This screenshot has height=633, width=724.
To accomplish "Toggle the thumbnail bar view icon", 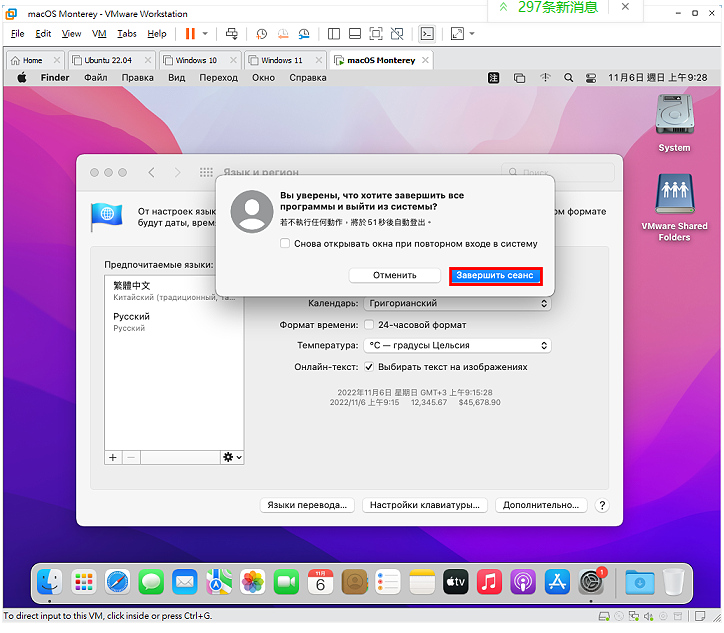I will (x=355, y=34).
